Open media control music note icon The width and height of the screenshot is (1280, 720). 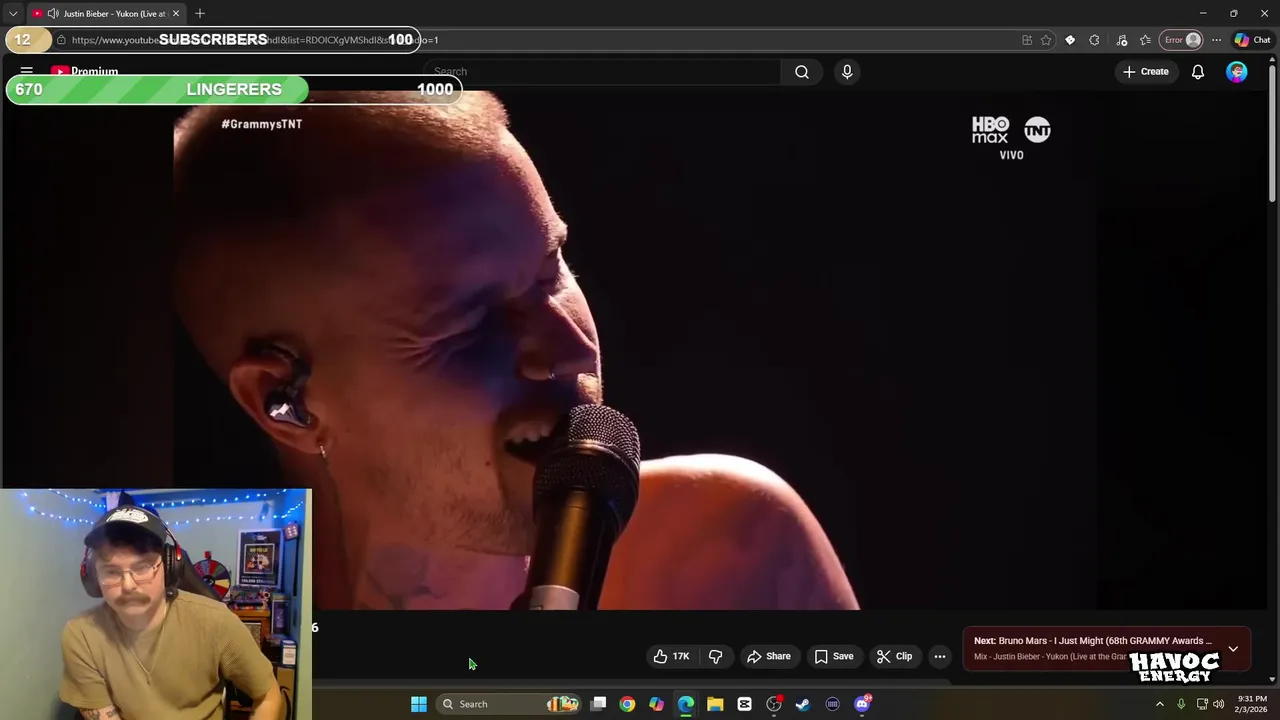pos(1122,40)
